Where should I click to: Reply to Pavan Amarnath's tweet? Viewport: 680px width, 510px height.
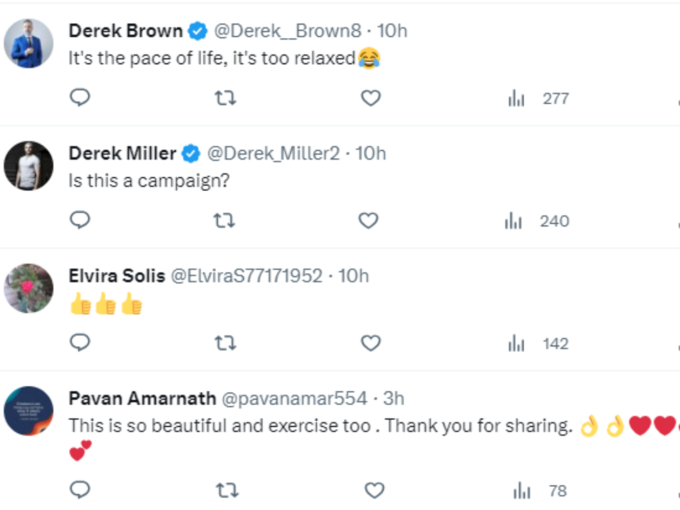coord(80,490)
